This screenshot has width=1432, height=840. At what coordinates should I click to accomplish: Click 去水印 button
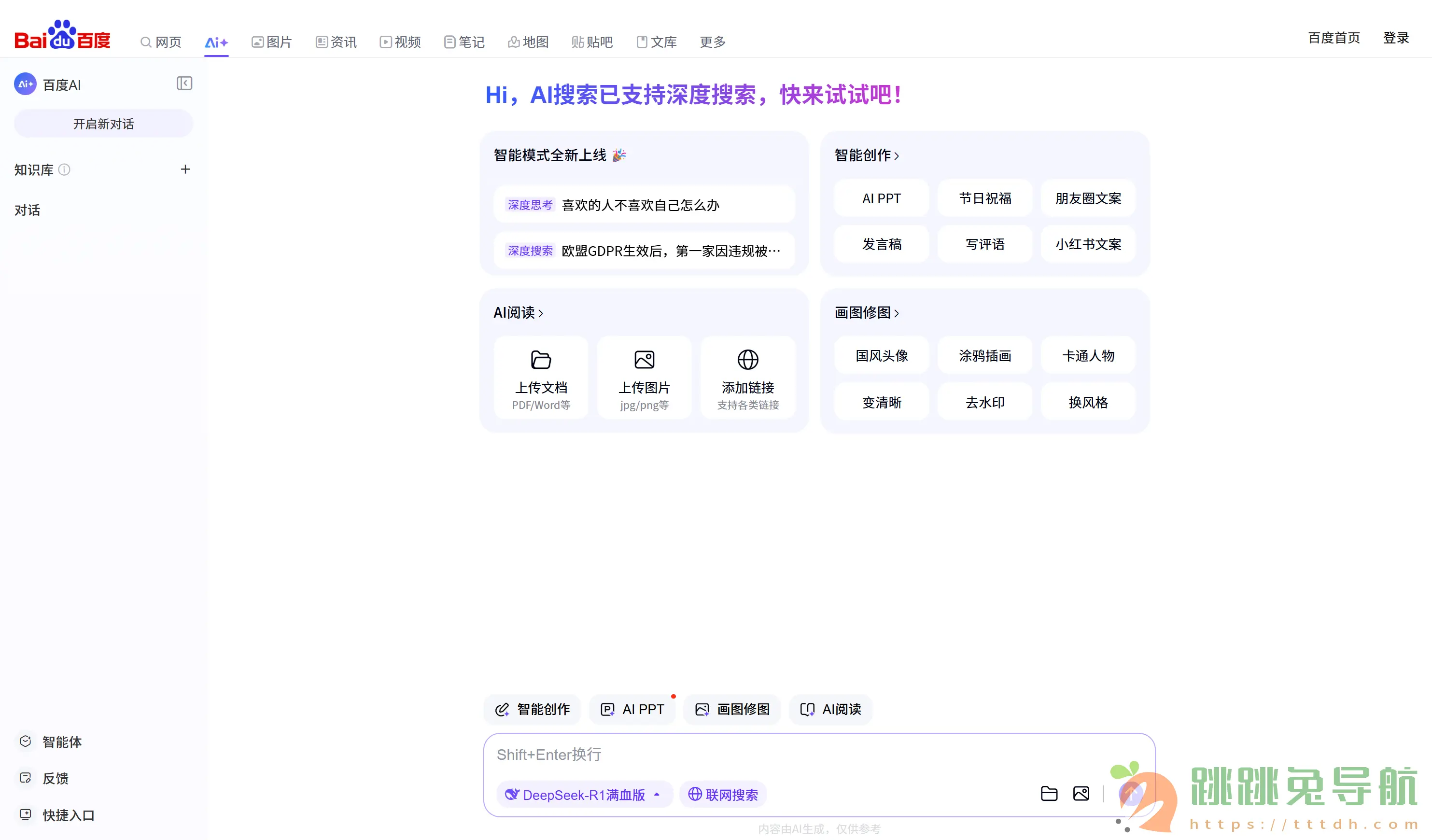coord(985,403)
